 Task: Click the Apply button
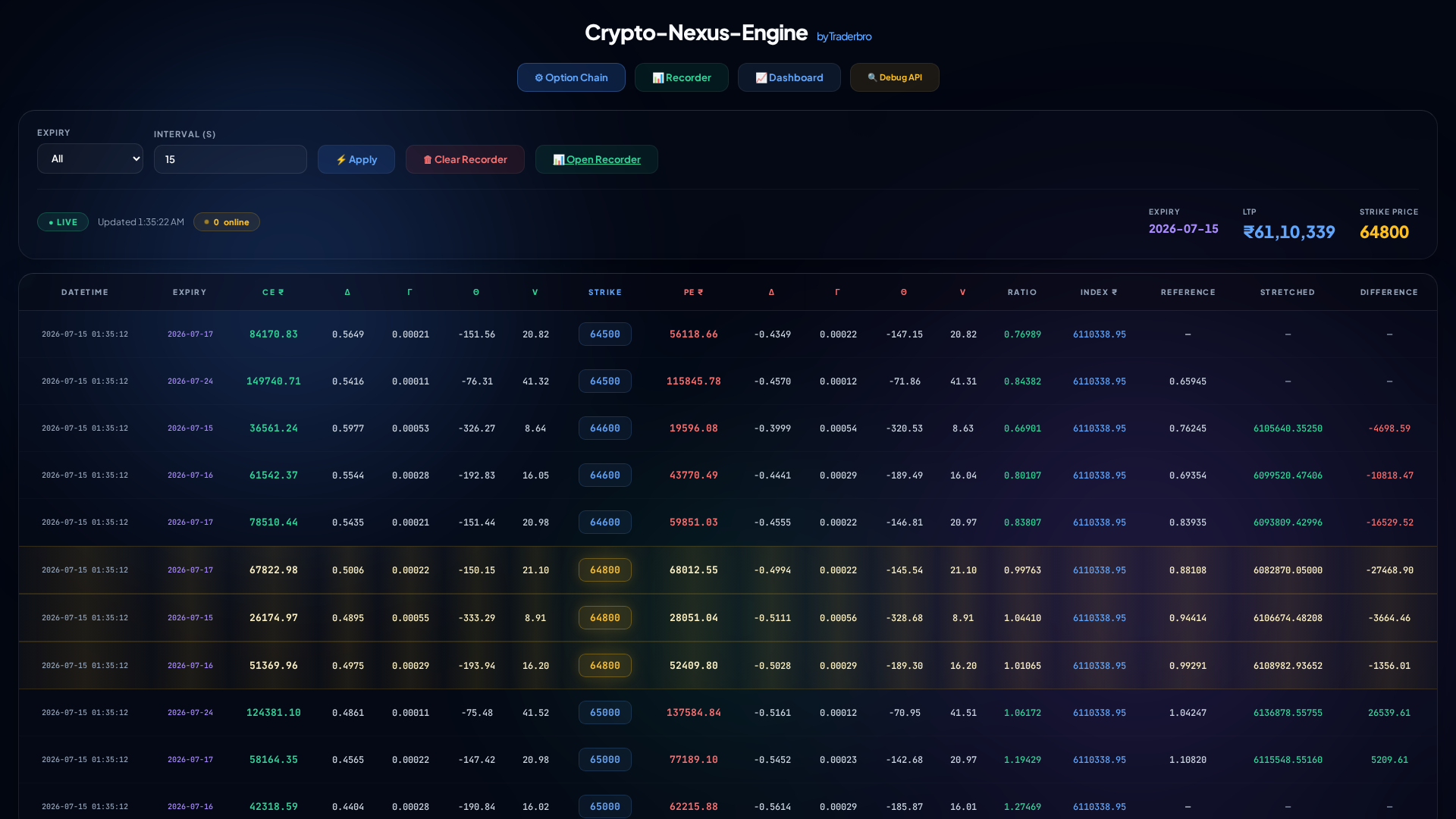pyautogui.click(x=356, y=159)
